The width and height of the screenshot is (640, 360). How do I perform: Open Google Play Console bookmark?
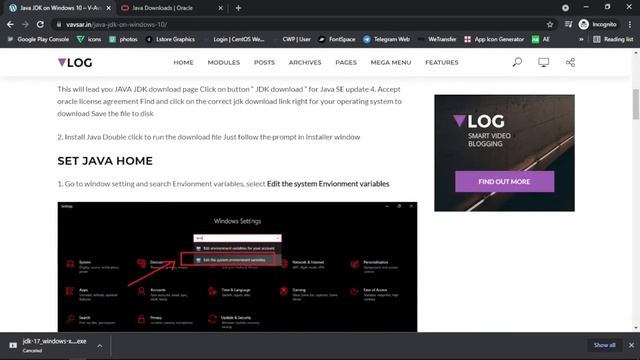click(38, 39)
